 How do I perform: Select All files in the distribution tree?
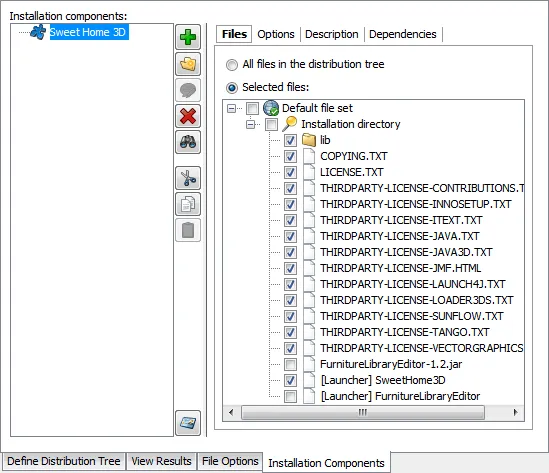pyautogui.click(x=232, y=65)
